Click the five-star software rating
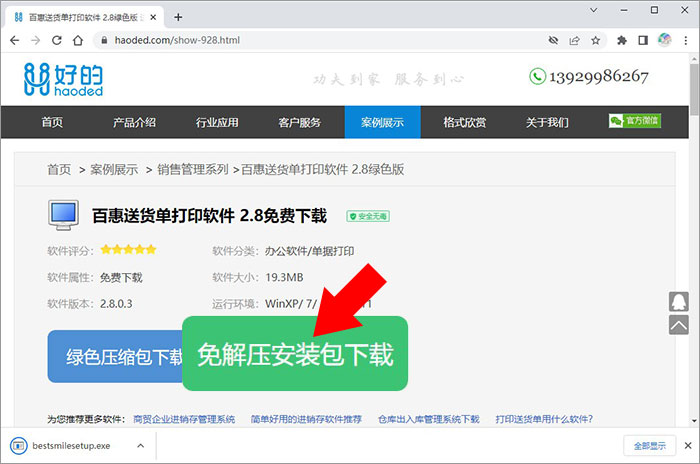This screenshot has width=700, height=464. [129, 249]
